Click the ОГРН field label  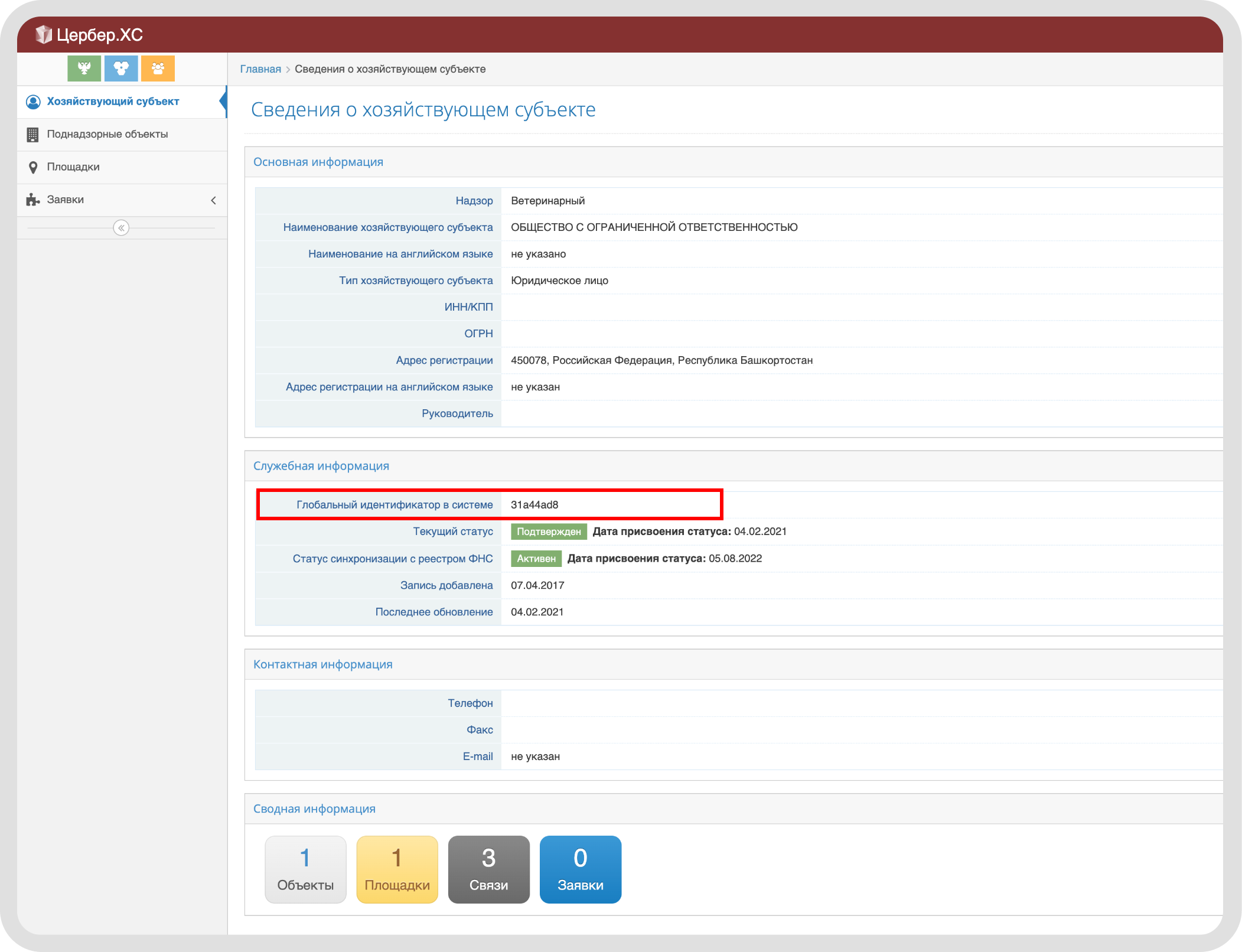point(478,334)
